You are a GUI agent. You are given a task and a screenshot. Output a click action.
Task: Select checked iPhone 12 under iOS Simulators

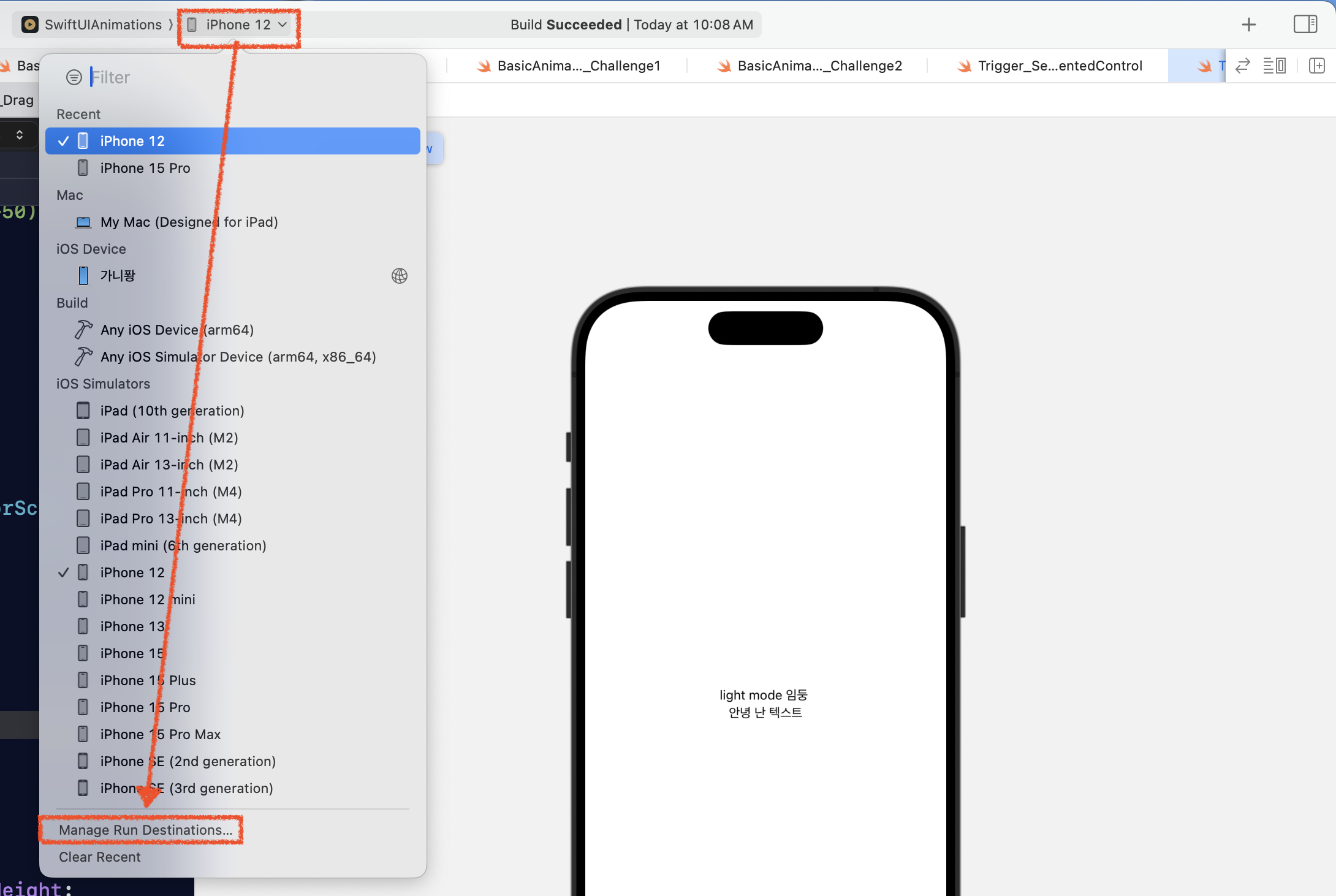(132, 572)
